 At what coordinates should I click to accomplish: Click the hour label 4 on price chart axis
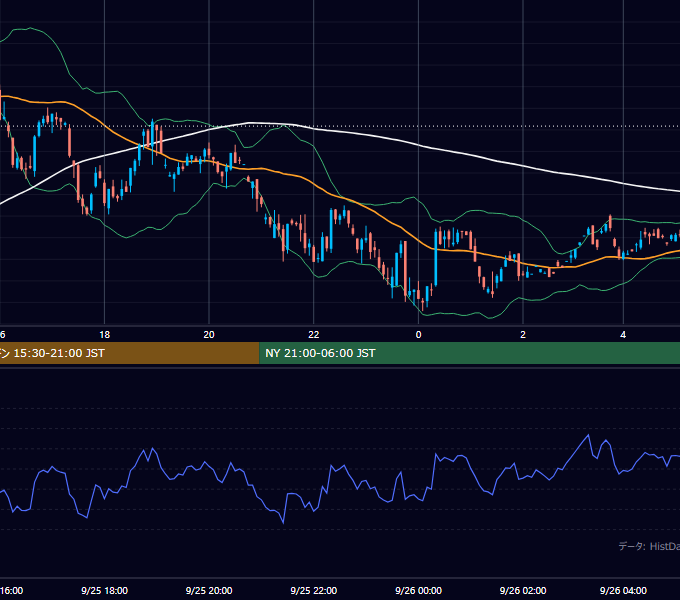pos(623,335)
